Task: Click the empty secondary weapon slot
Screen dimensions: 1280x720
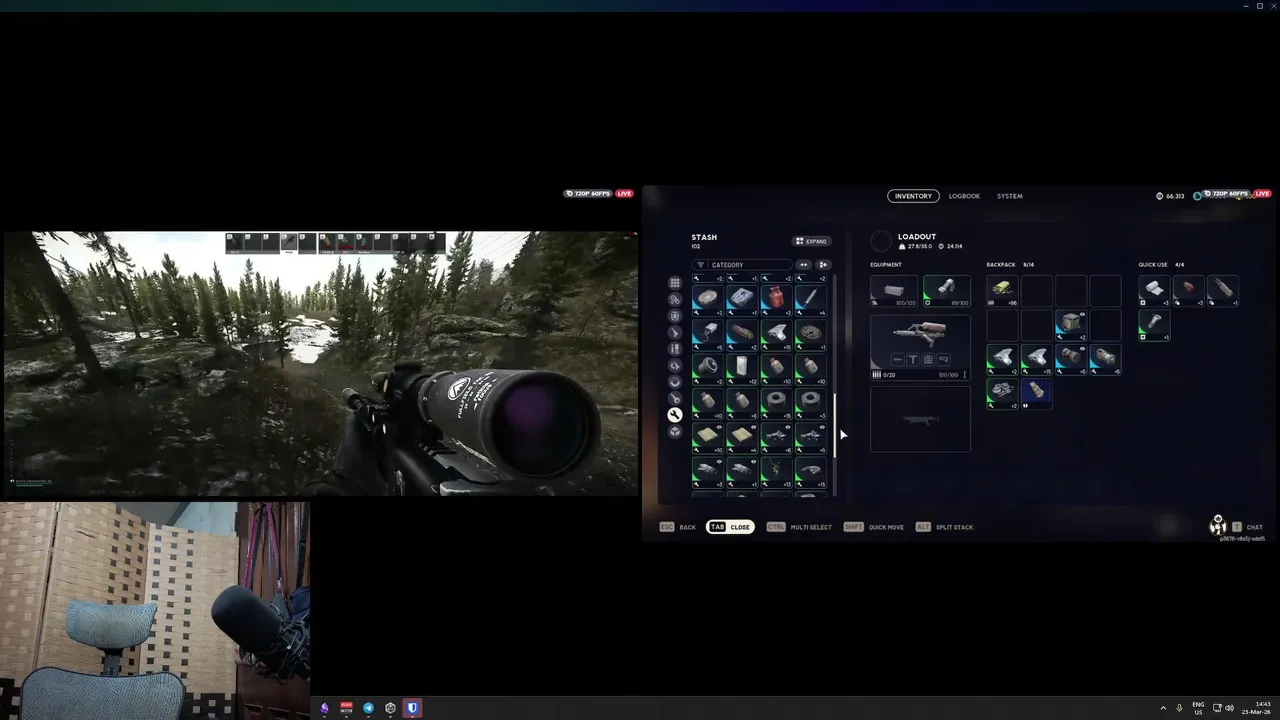Action: (920, 419)
